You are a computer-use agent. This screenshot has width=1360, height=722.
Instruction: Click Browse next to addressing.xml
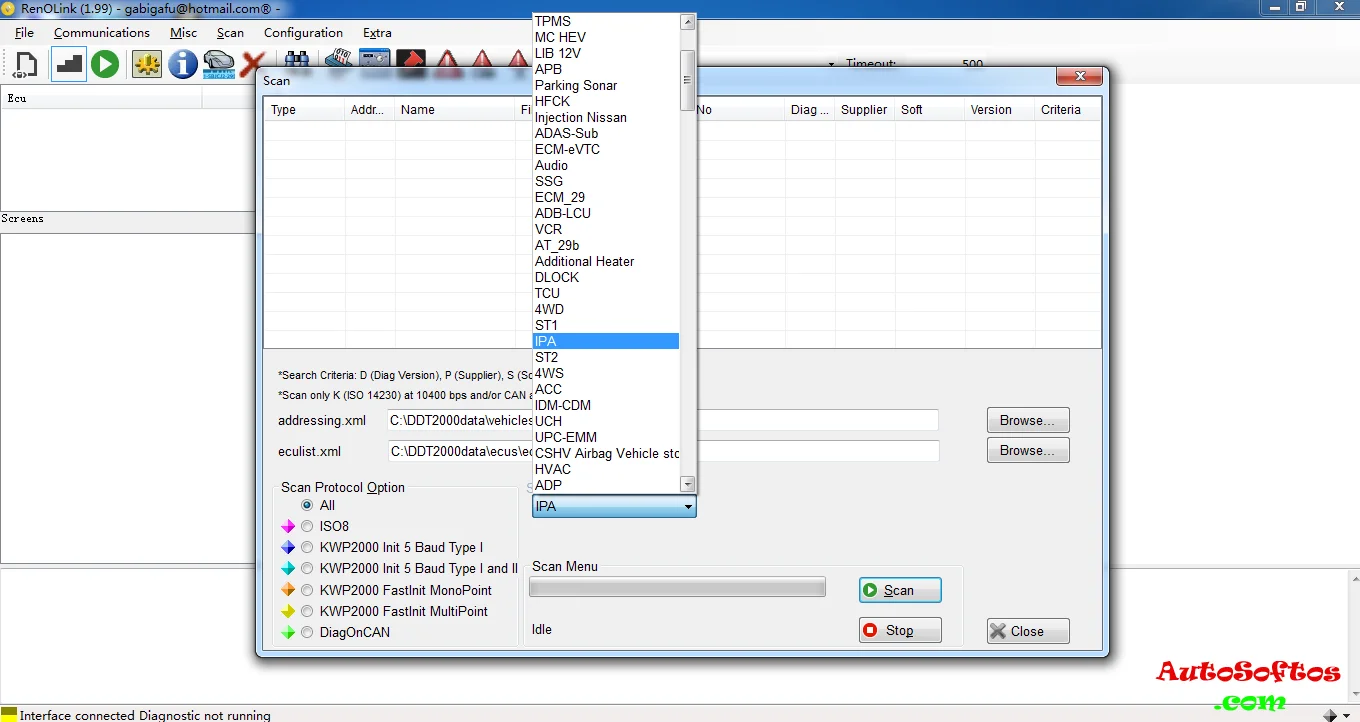coord(1027,420)
